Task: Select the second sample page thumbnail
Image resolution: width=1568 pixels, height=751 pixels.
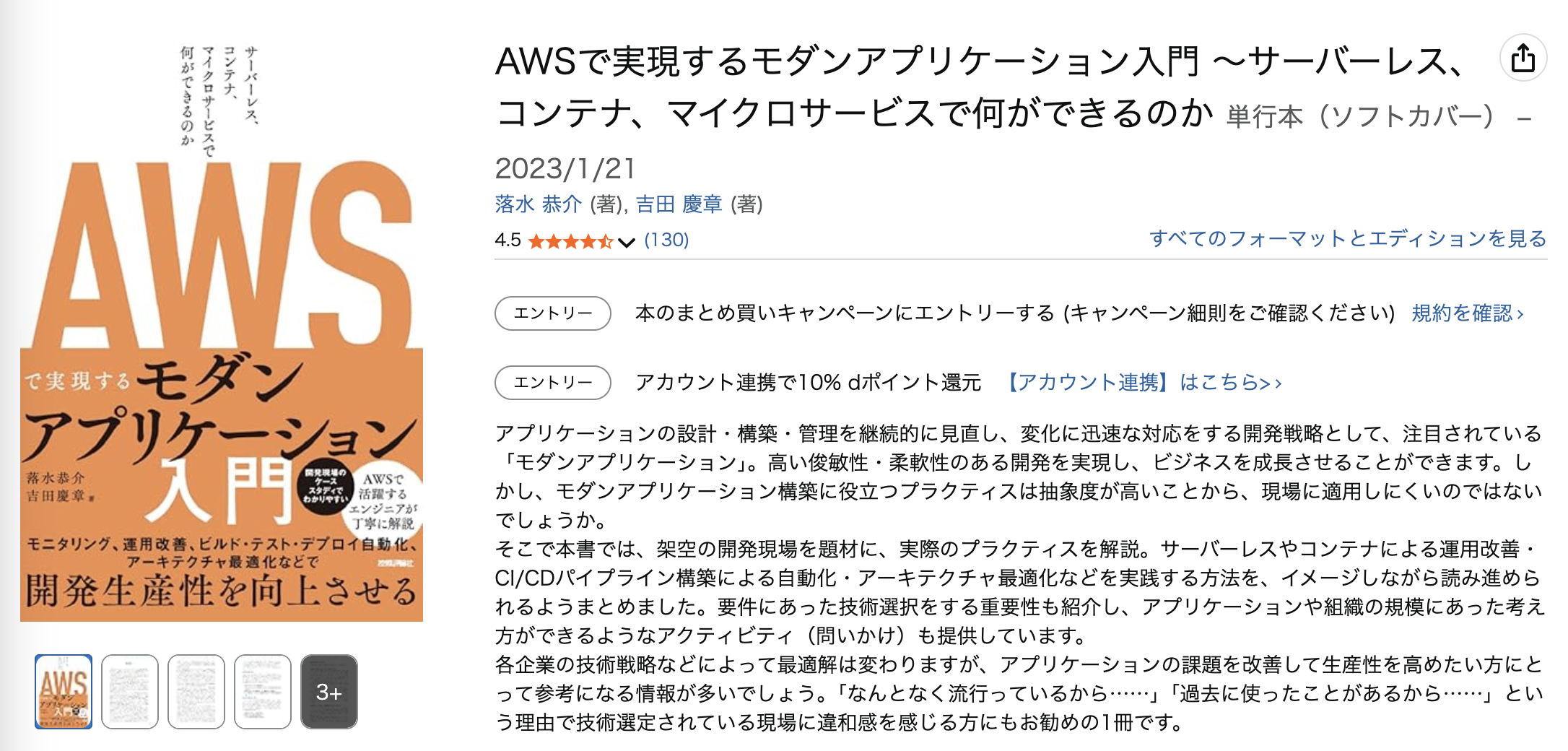Action: (x=130, y=691)
